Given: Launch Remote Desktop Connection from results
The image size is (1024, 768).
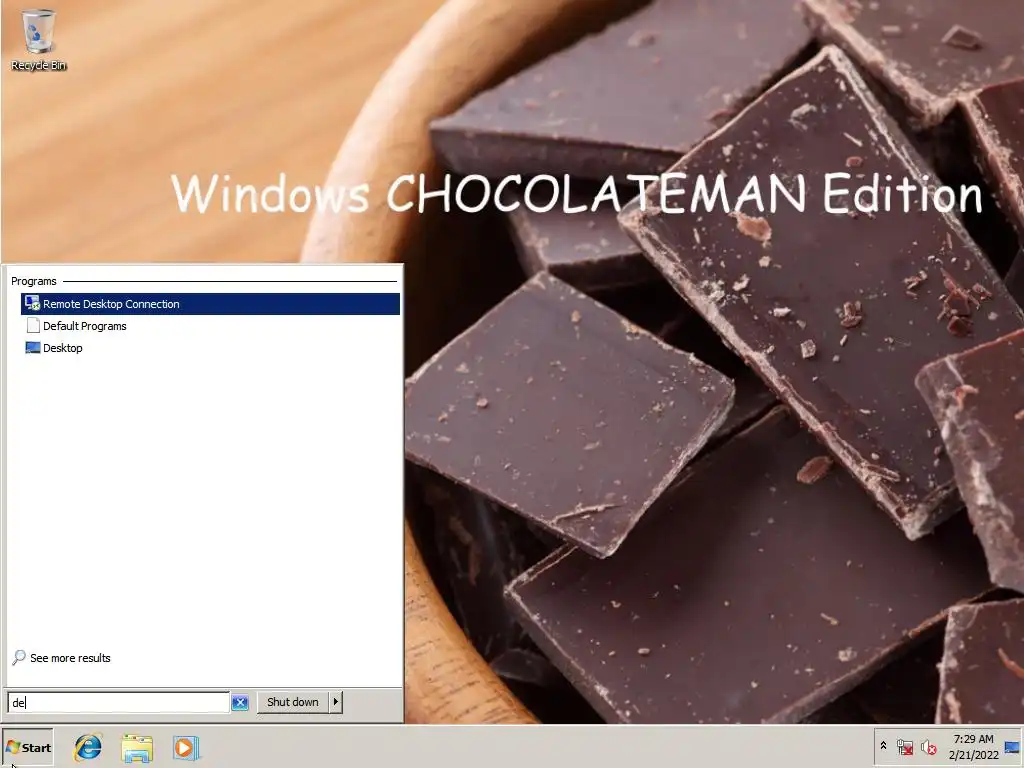Looking at the screenshot, I should click(x=210, y=304).
